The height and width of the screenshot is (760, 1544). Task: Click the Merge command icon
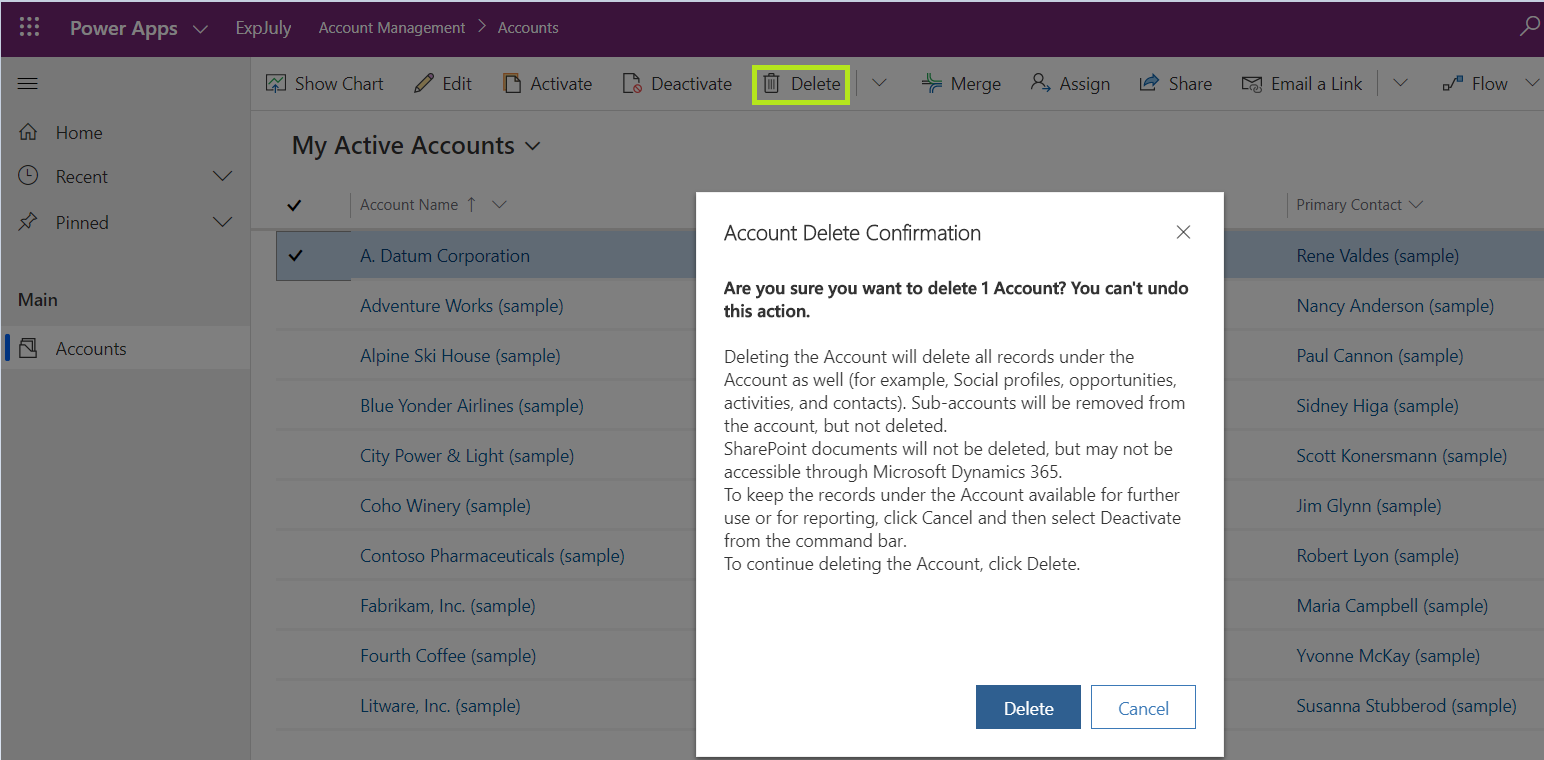point(932,84)
